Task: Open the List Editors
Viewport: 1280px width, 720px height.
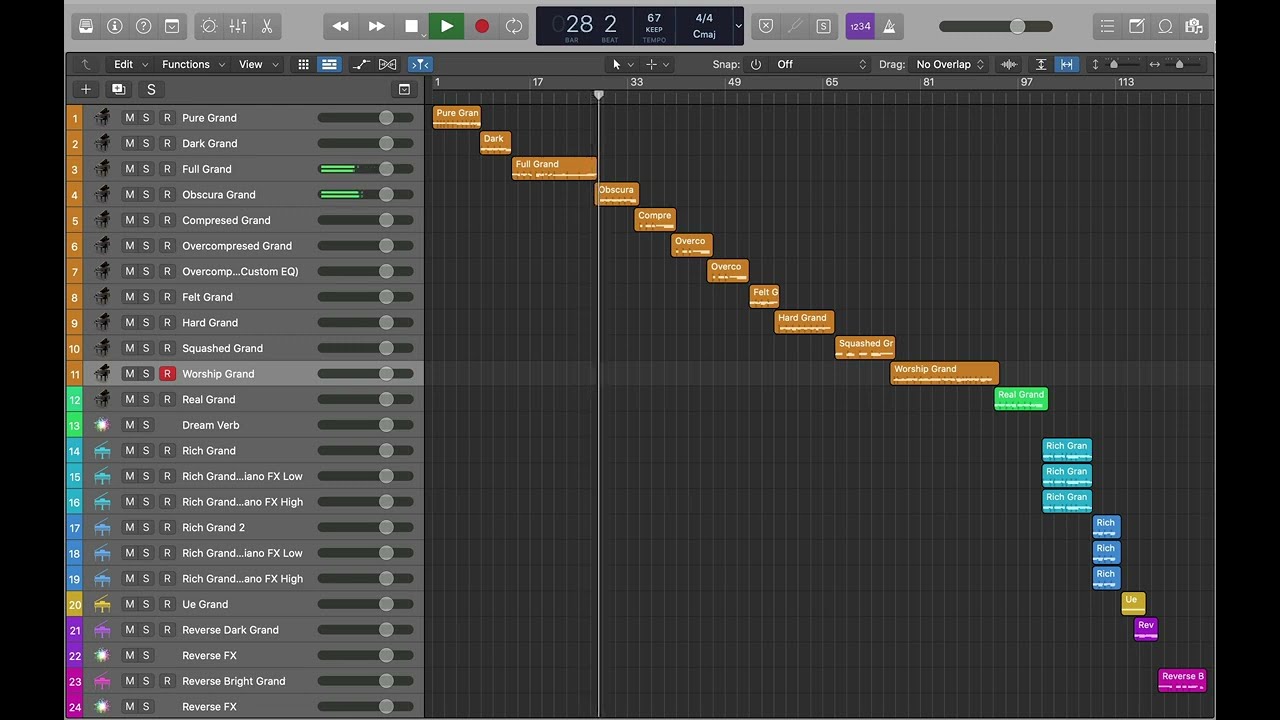Action: point(1107,26)
